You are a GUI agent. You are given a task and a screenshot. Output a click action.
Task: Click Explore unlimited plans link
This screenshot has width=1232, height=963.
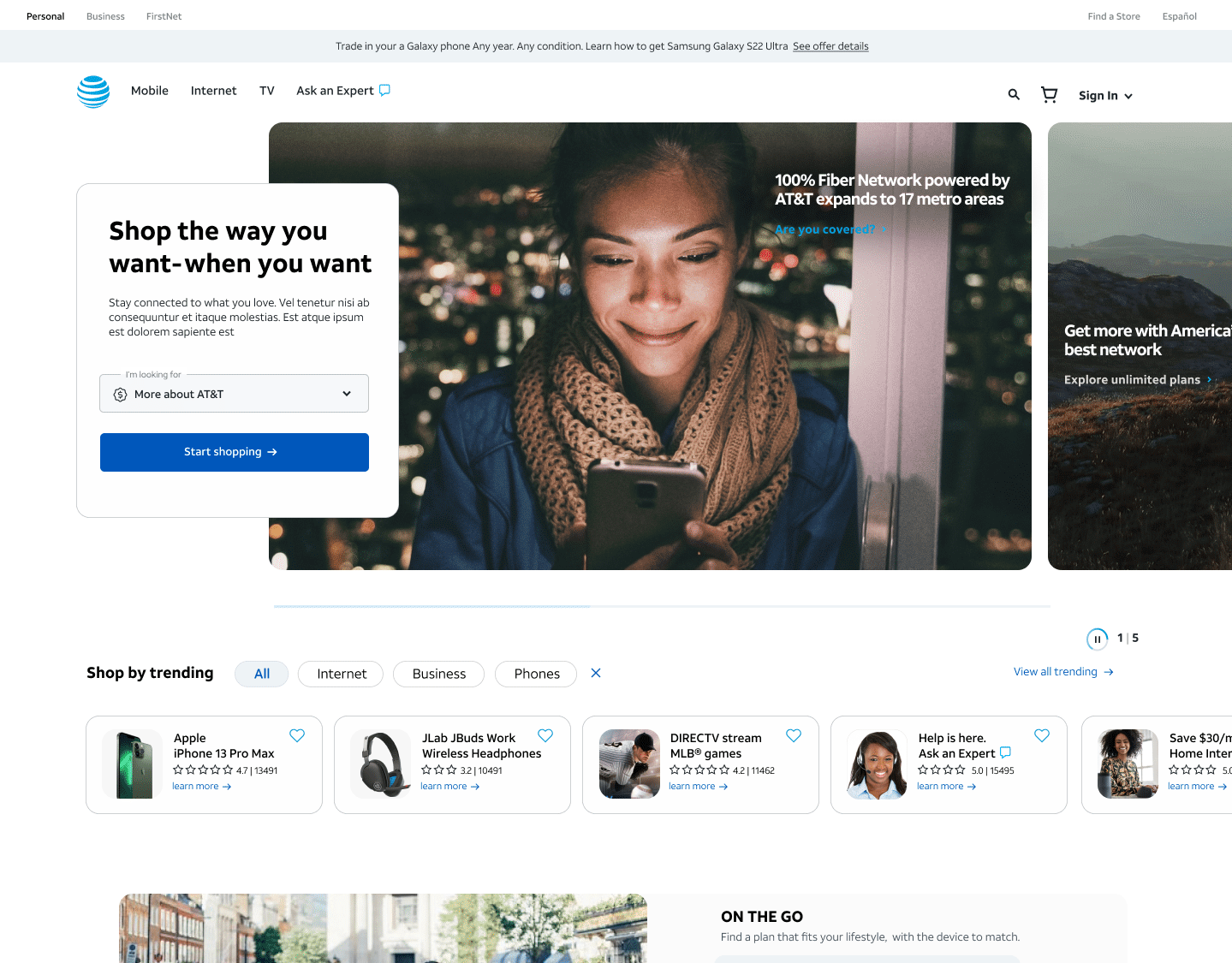click(x=1138, y=379)
